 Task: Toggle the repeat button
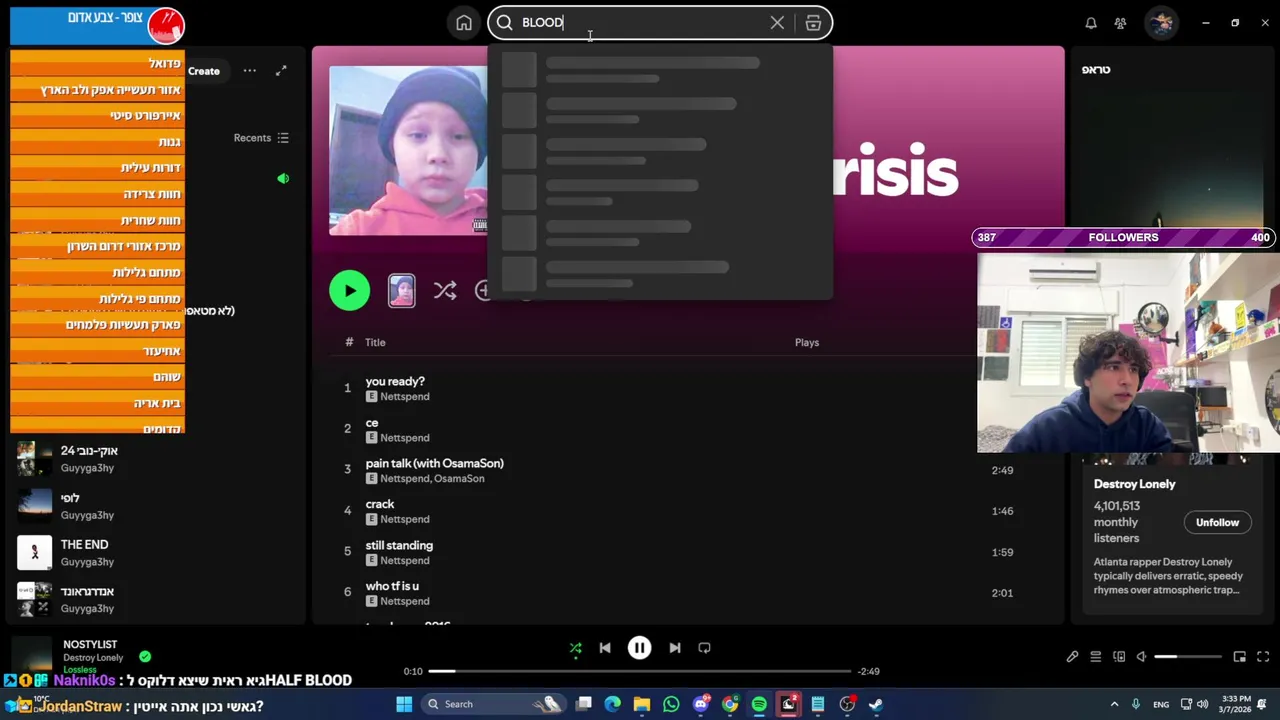[x=704, y=648]
